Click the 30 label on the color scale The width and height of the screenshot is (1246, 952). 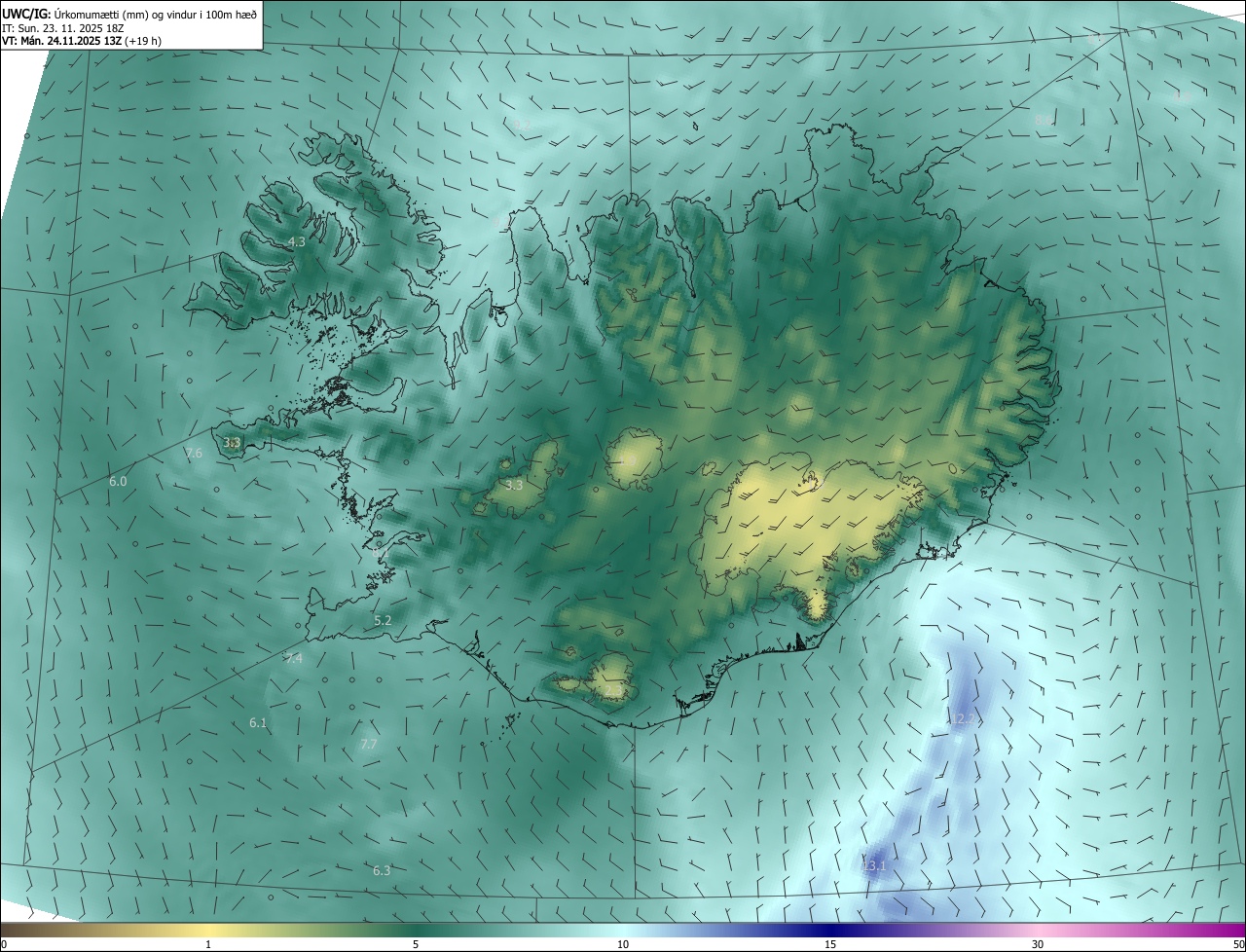tap(1038, 944)
